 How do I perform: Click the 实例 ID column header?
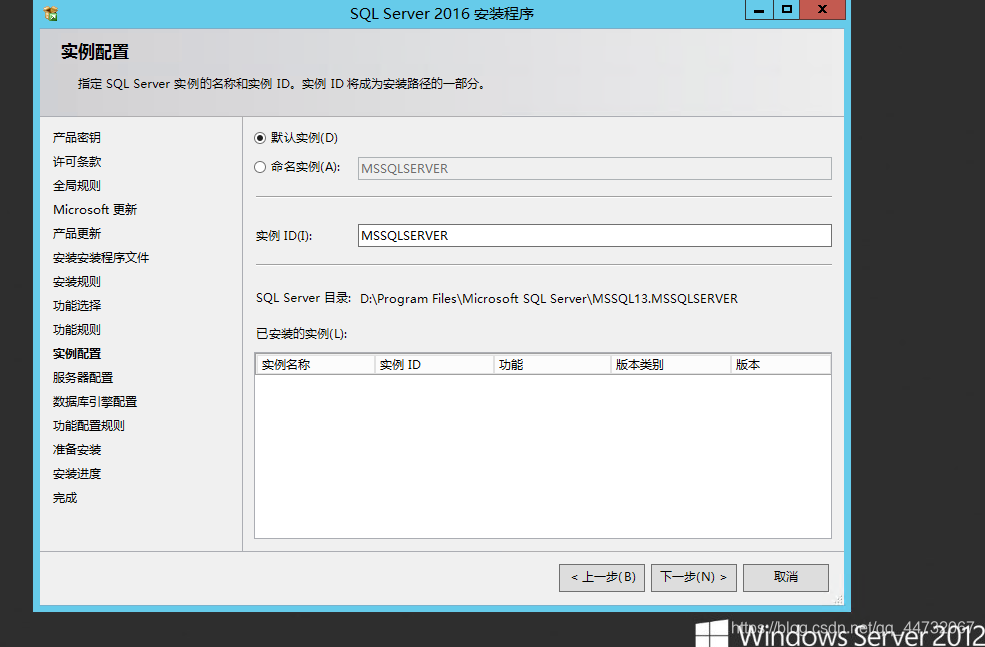click(434, 364)
